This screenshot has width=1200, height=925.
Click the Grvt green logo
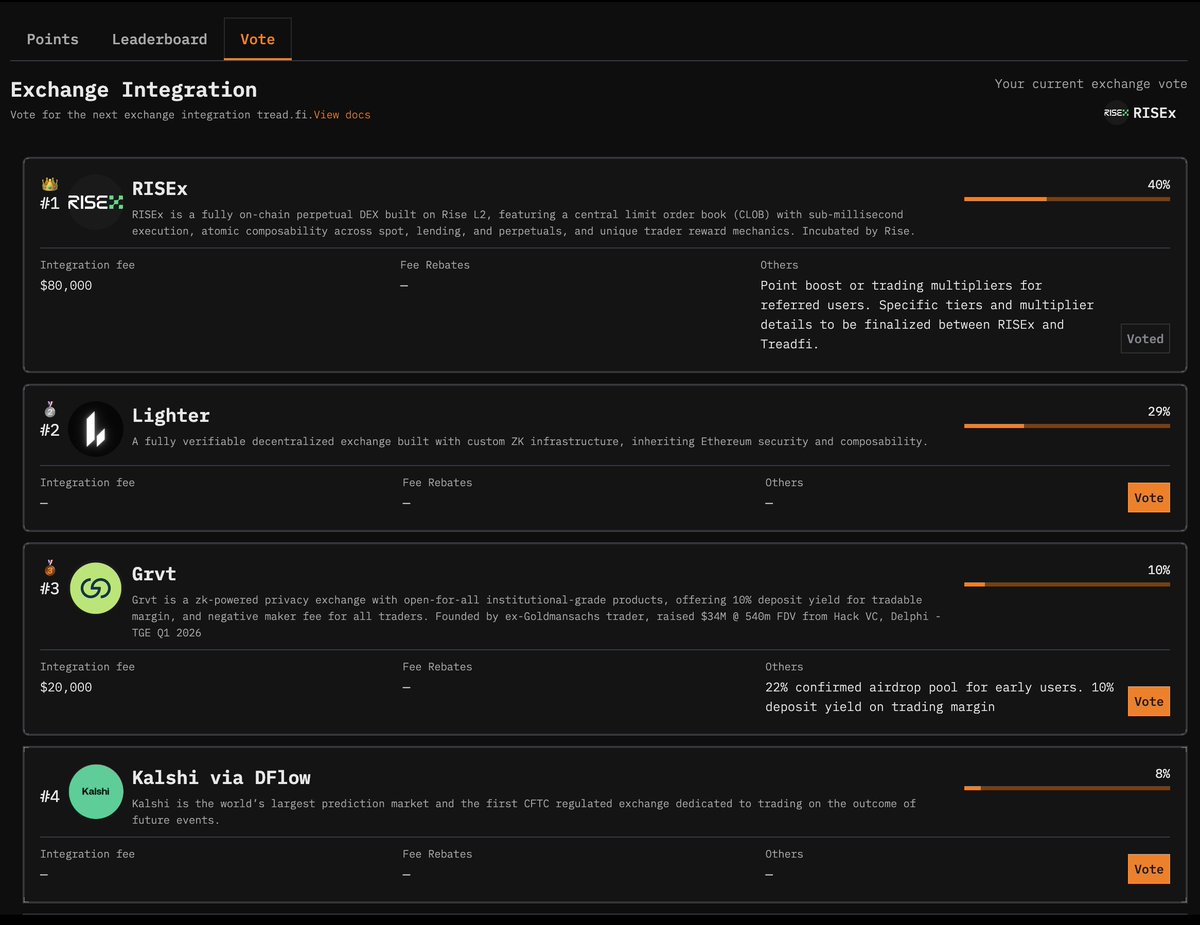point(95,587)
